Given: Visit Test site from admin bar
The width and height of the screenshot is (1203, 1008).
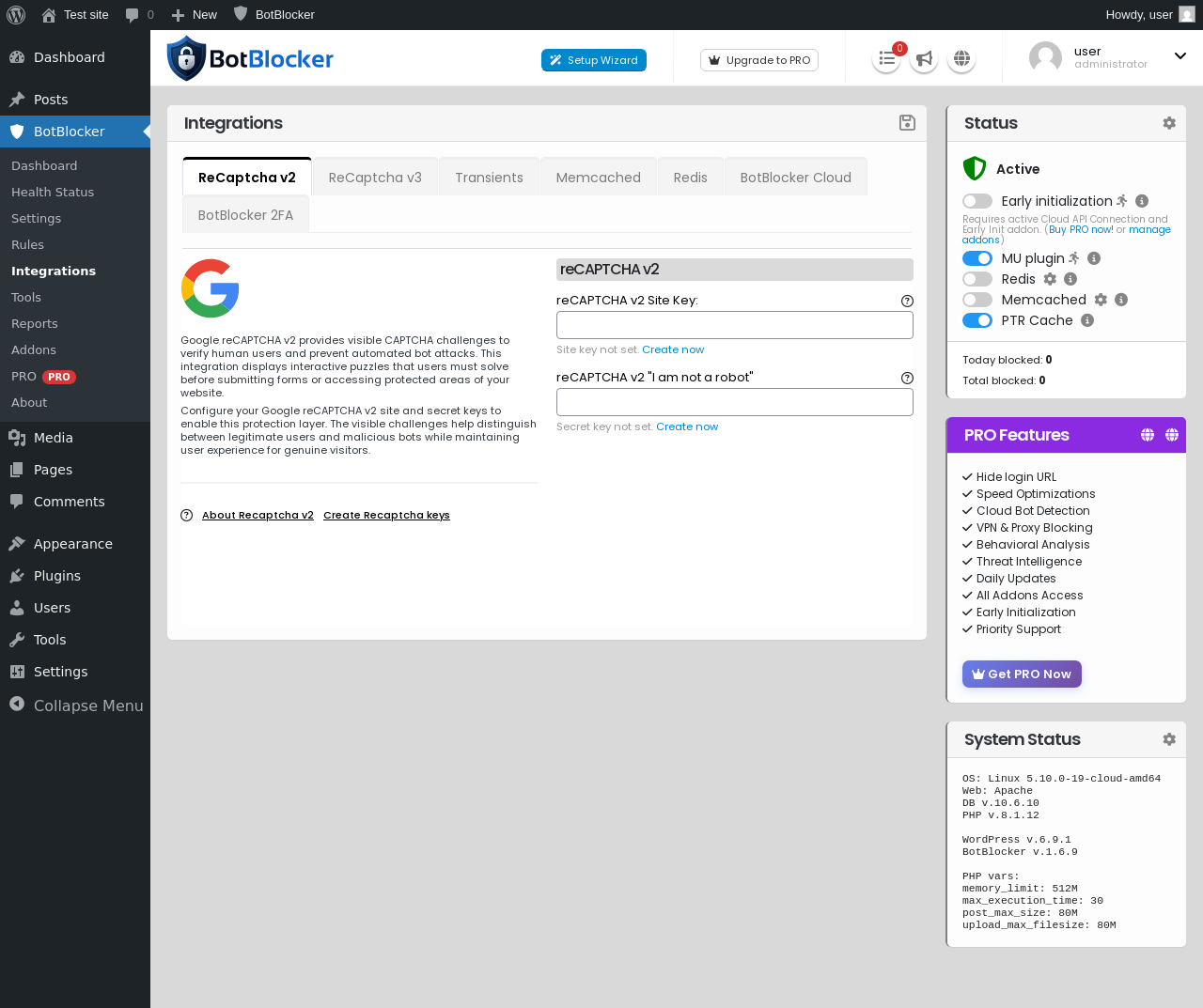Looking at the screenshot, I should click(x=75, y=15).
